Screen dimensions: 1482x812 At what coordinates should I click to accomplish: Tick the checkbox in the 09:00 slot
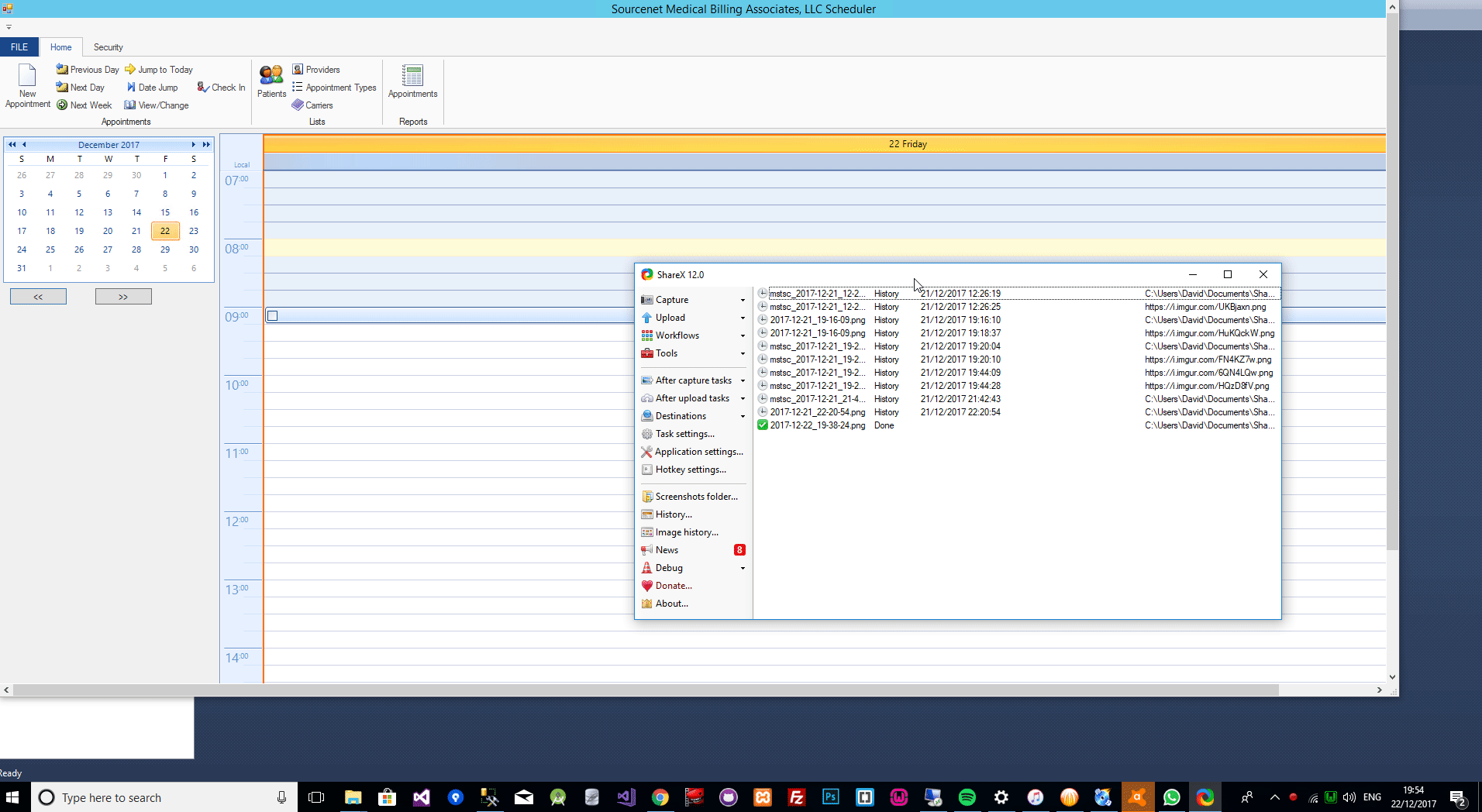coord(272,316)
